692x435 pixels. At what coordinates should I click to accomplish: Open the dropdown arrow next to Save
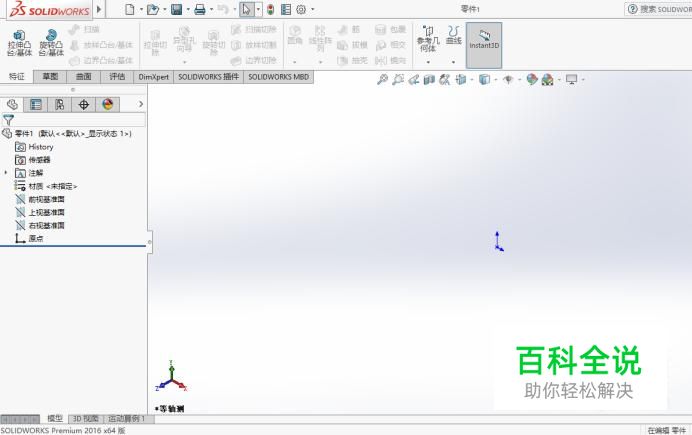[188, 9]
